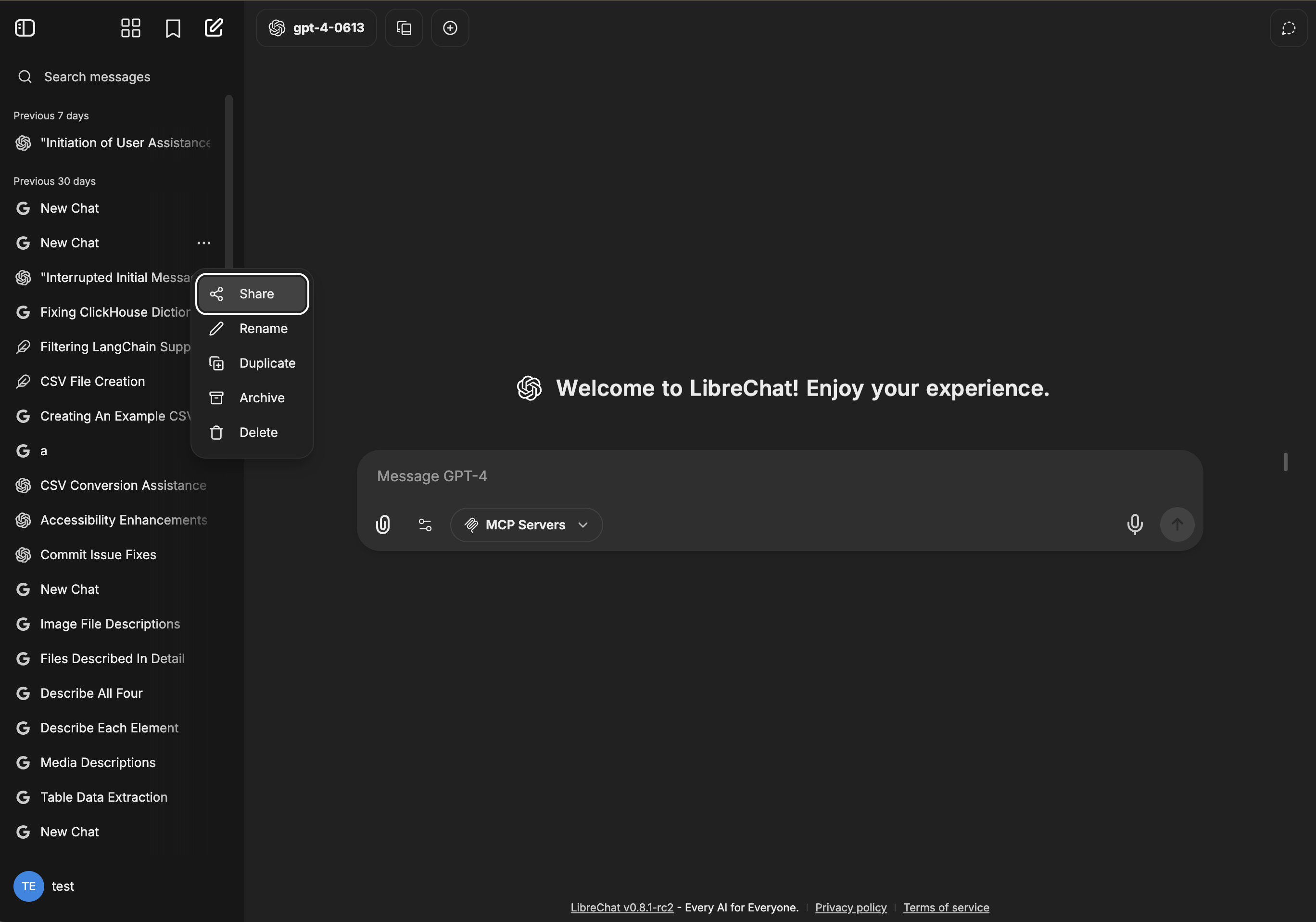Toggle the sidebar panel visibility

coord(25,27)
